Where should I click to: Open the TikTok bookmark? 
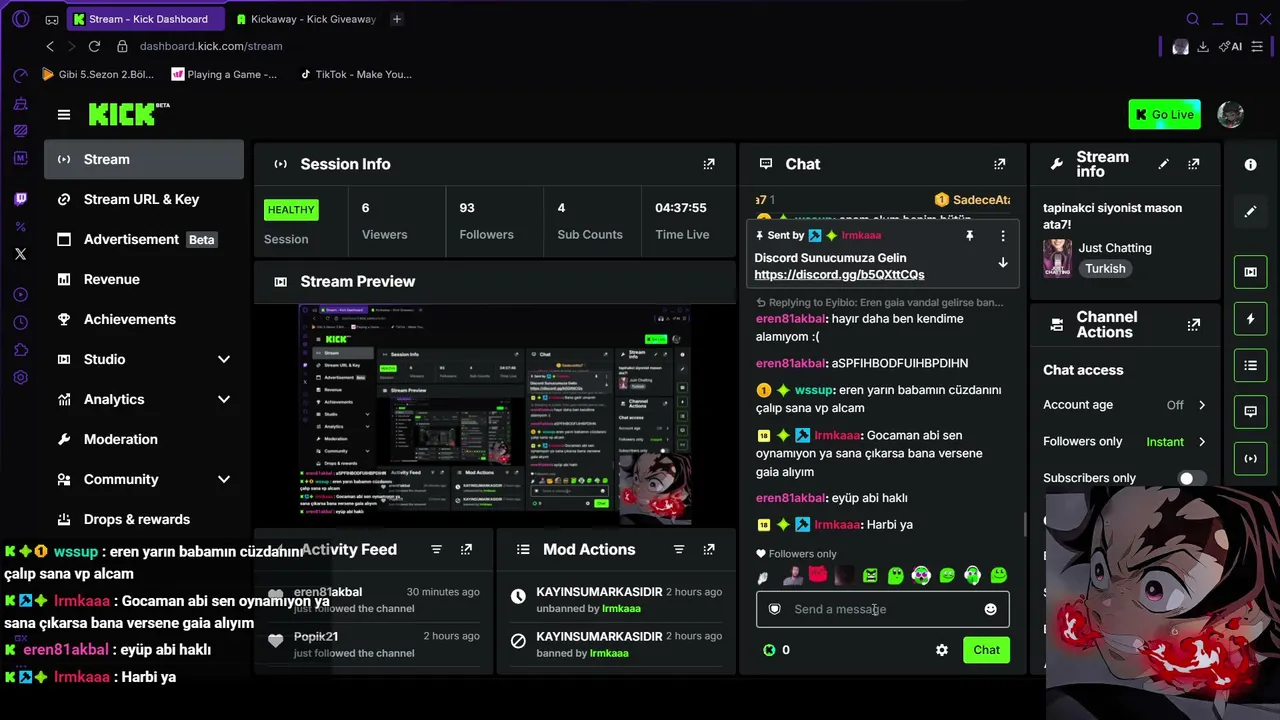pos(356,74)
